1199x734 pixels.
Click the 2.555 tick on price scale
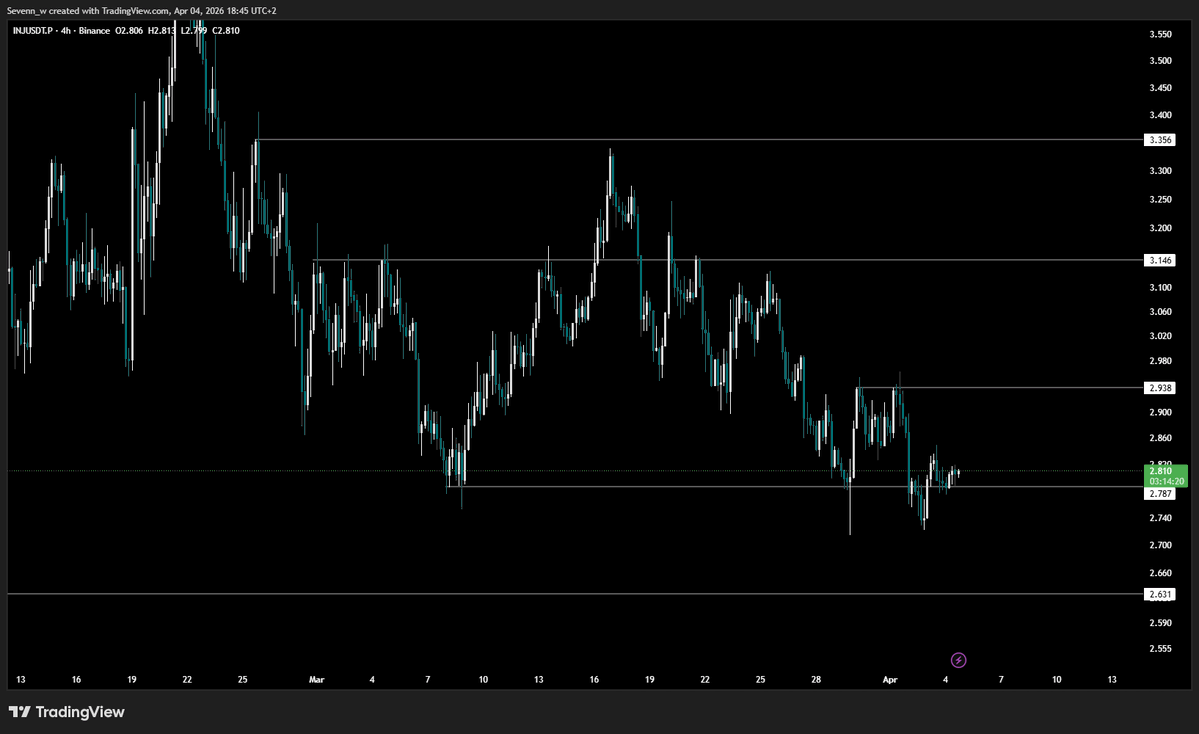click(x=1160, y=648)
